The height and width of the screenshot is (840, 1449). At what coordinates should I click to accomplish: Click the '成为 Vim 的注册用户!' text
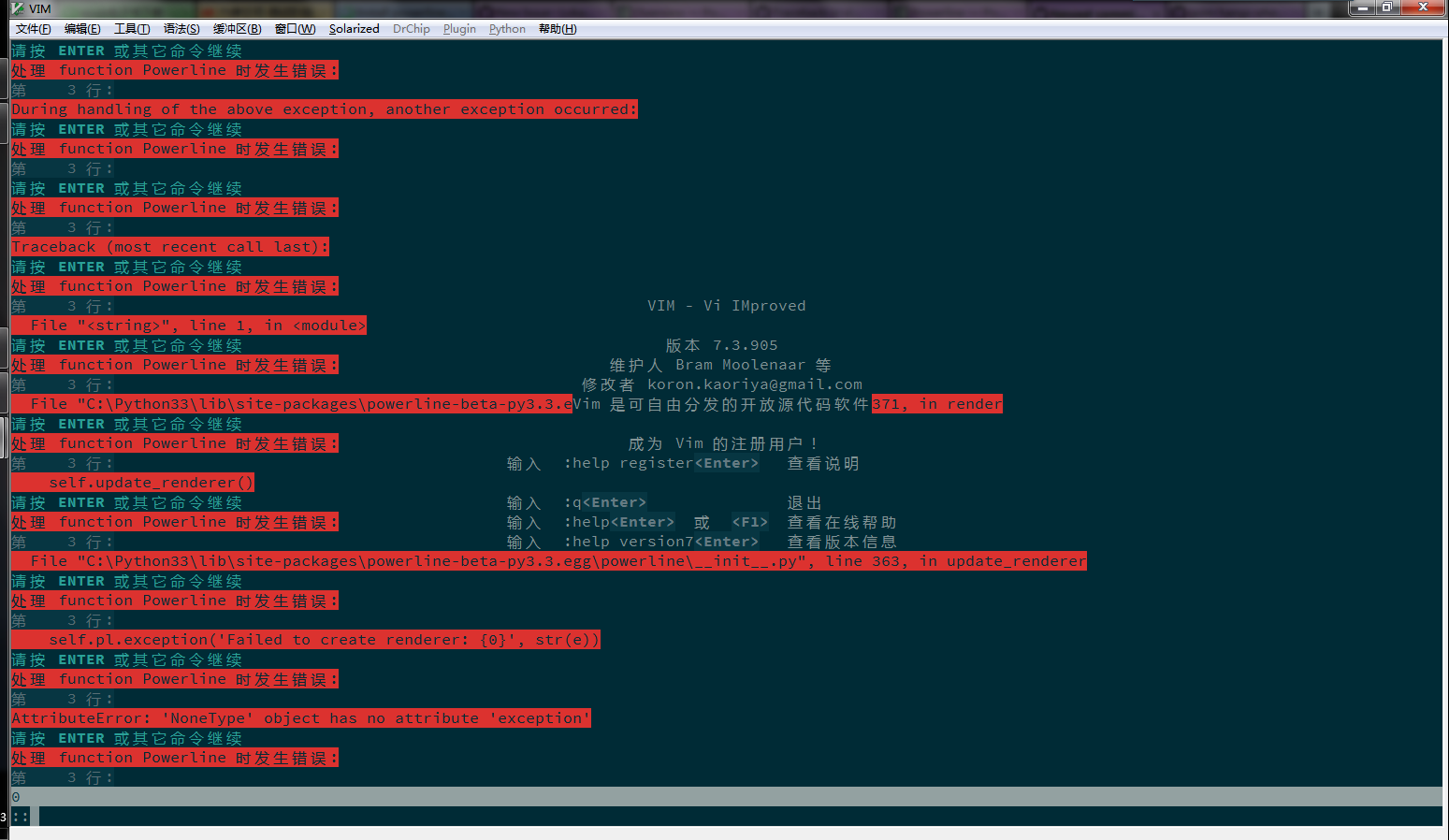(723, 443)
